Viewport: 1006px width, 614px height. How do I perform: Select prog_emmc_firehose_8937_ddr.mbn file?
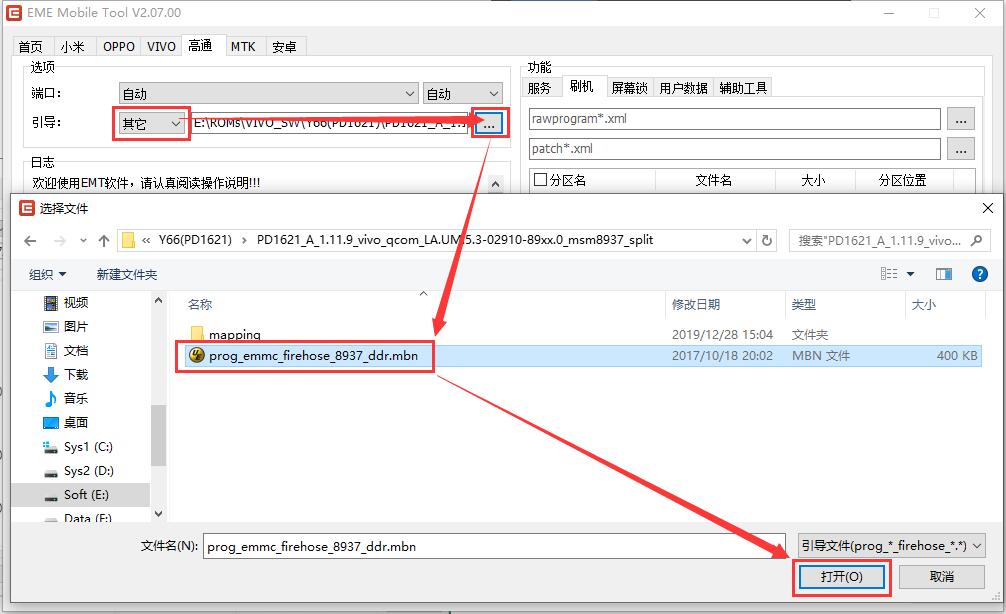click(313, 356)
